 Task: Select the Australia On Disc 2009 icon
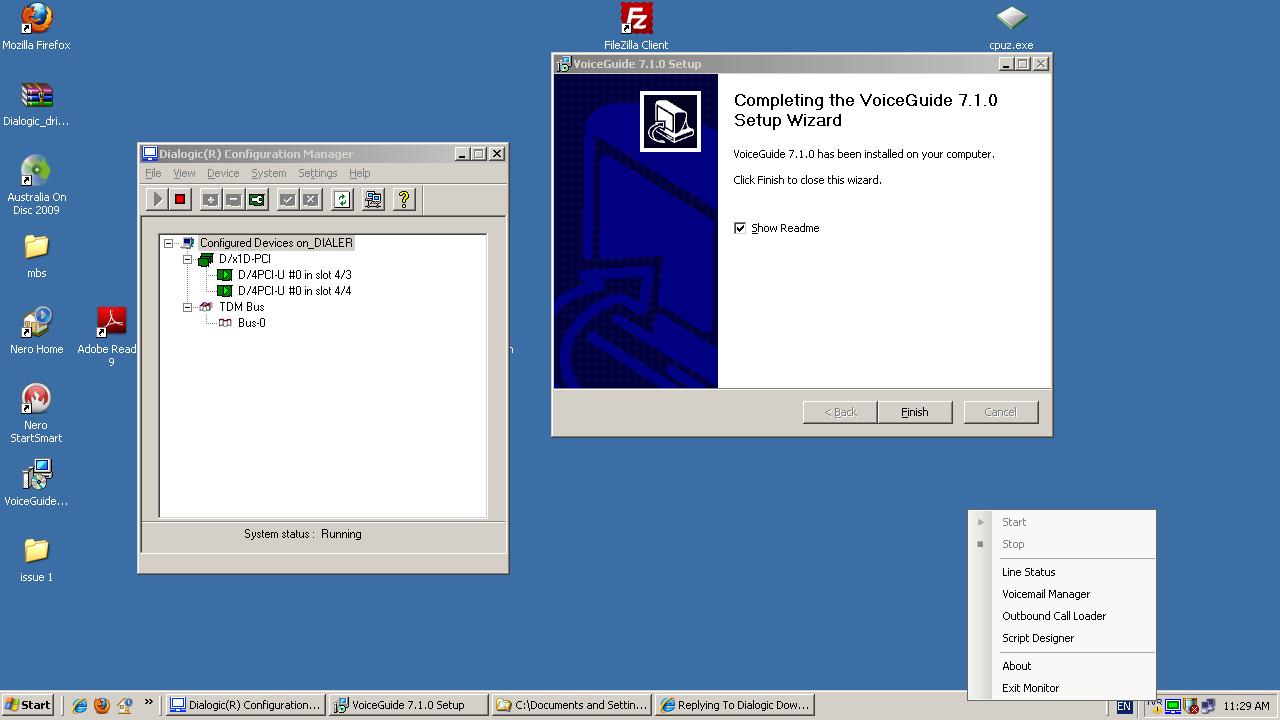coord(36,185)
